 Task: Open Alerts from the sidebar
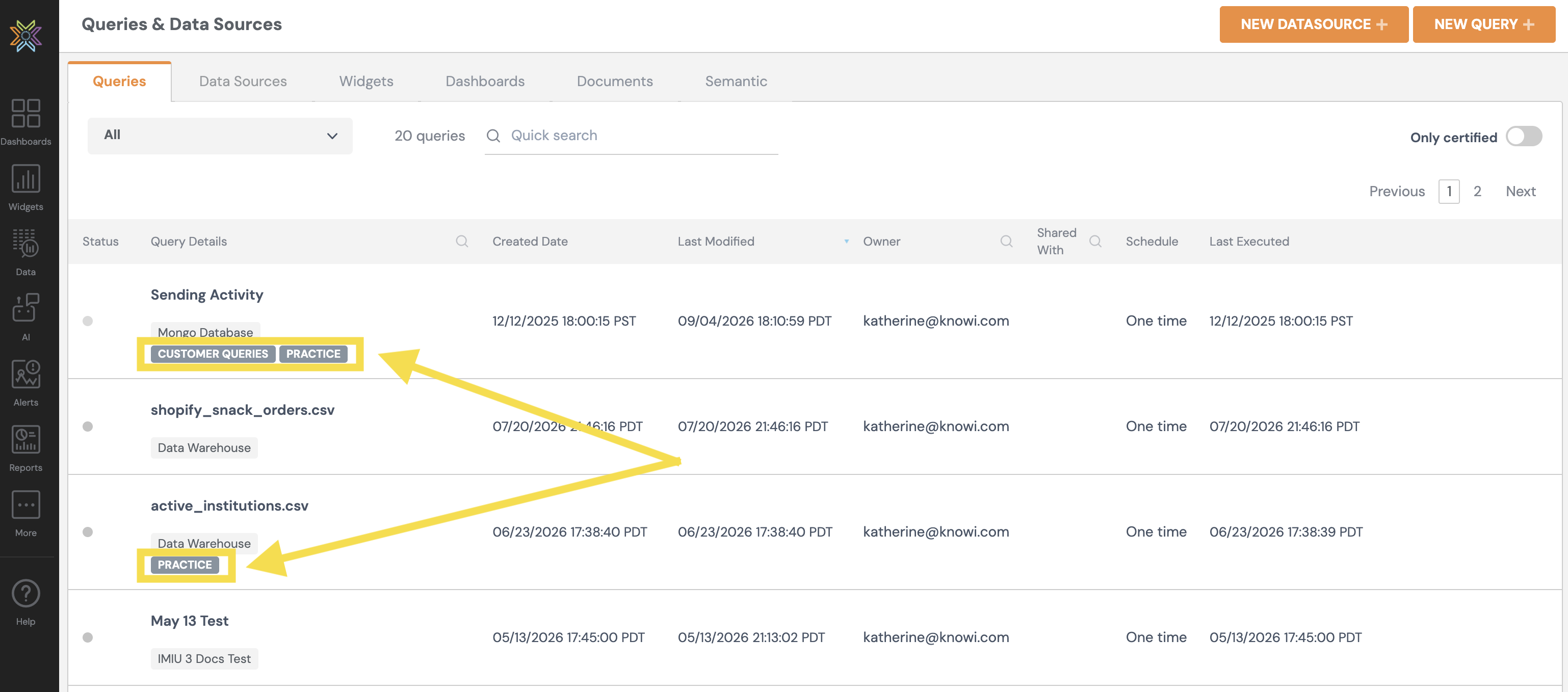(x=25, y=382)
